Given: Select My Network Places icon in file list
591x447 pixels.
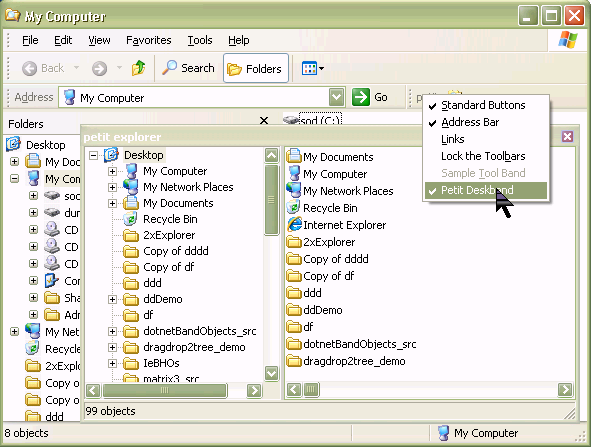Looking at the screenshot, I should [294, 190].
